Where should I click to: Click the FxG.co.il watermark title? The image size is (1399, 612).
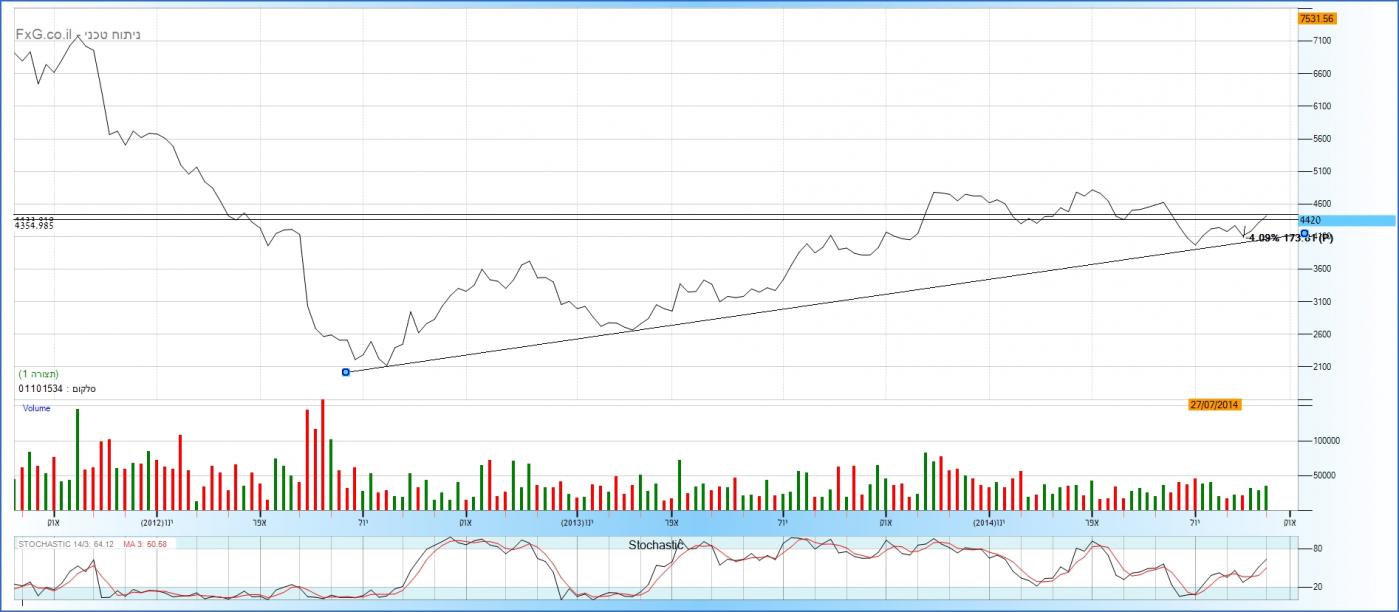coord(77,34)
